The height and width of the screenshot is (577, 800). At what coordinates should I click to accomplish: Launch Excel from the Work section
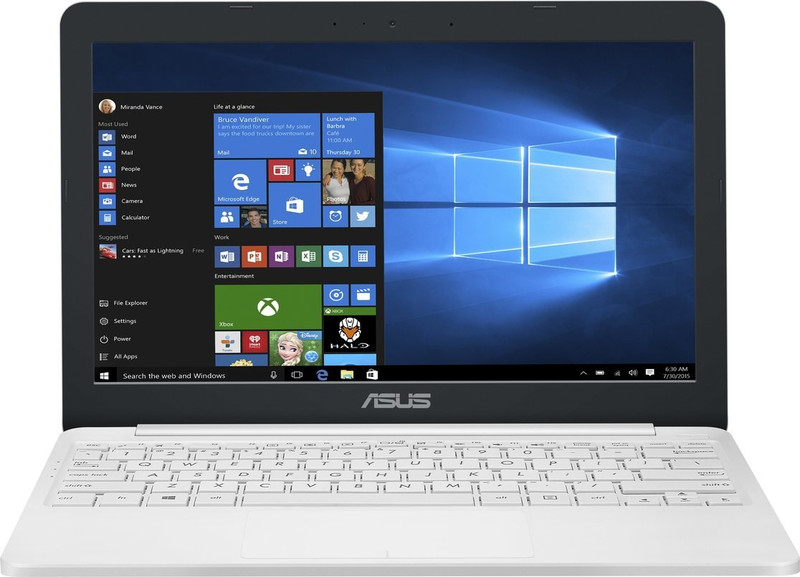click(x=306, y=256)
